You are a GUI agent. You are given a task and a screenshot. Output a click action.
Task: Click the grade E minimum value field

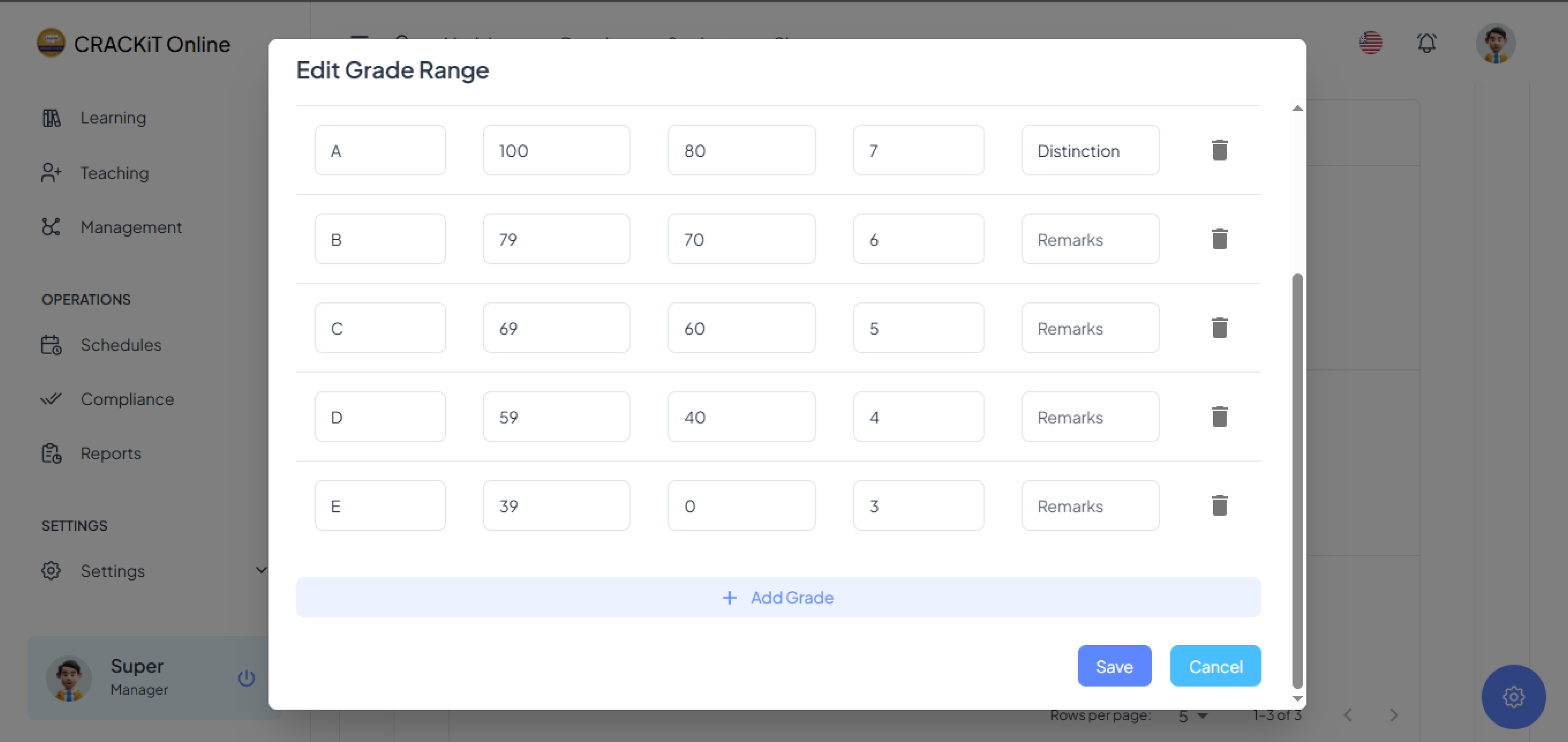[x=741, y=506]
